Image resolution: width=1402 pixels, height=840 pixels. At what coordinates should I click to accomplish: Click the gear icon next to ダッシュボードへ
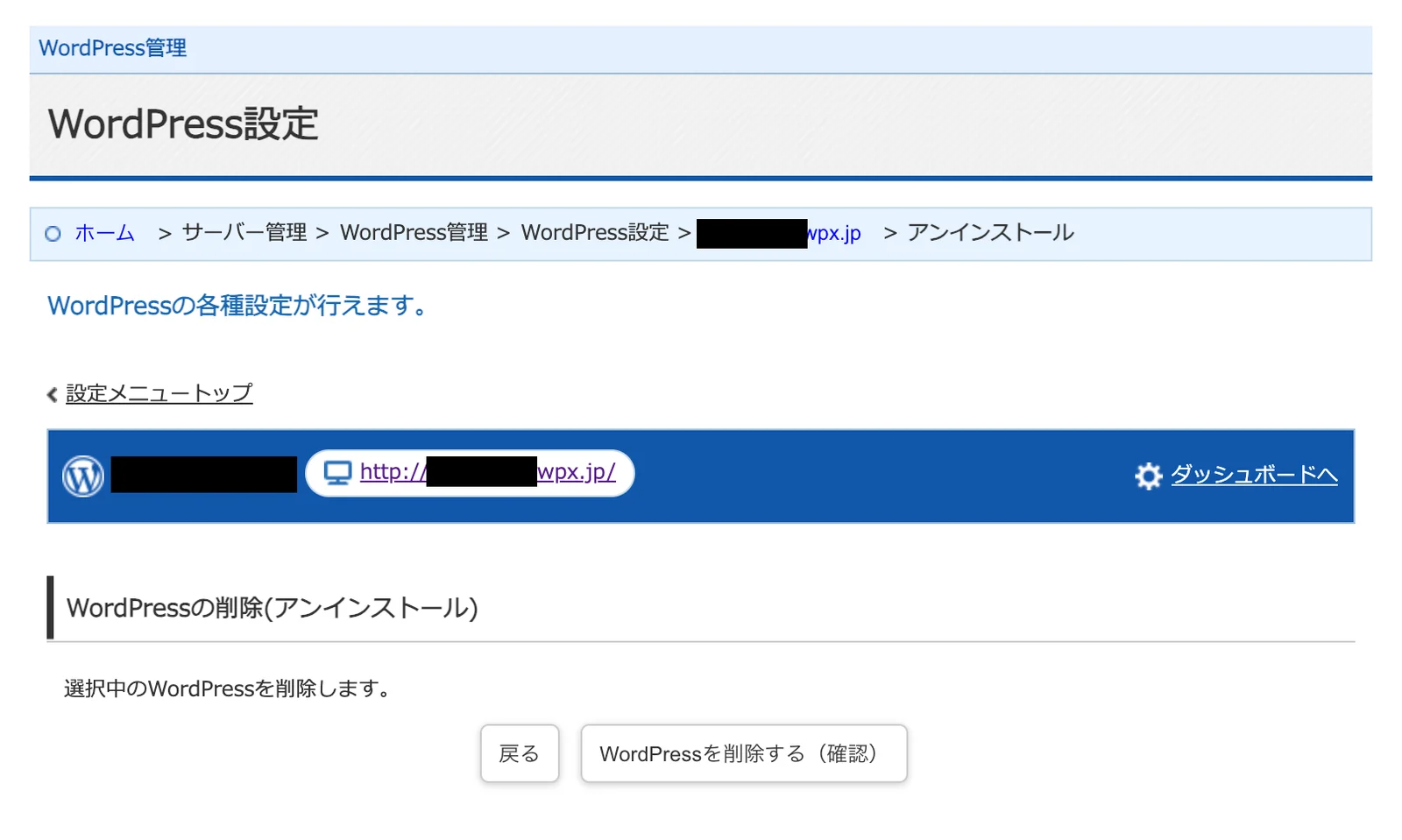(1148, 476)
